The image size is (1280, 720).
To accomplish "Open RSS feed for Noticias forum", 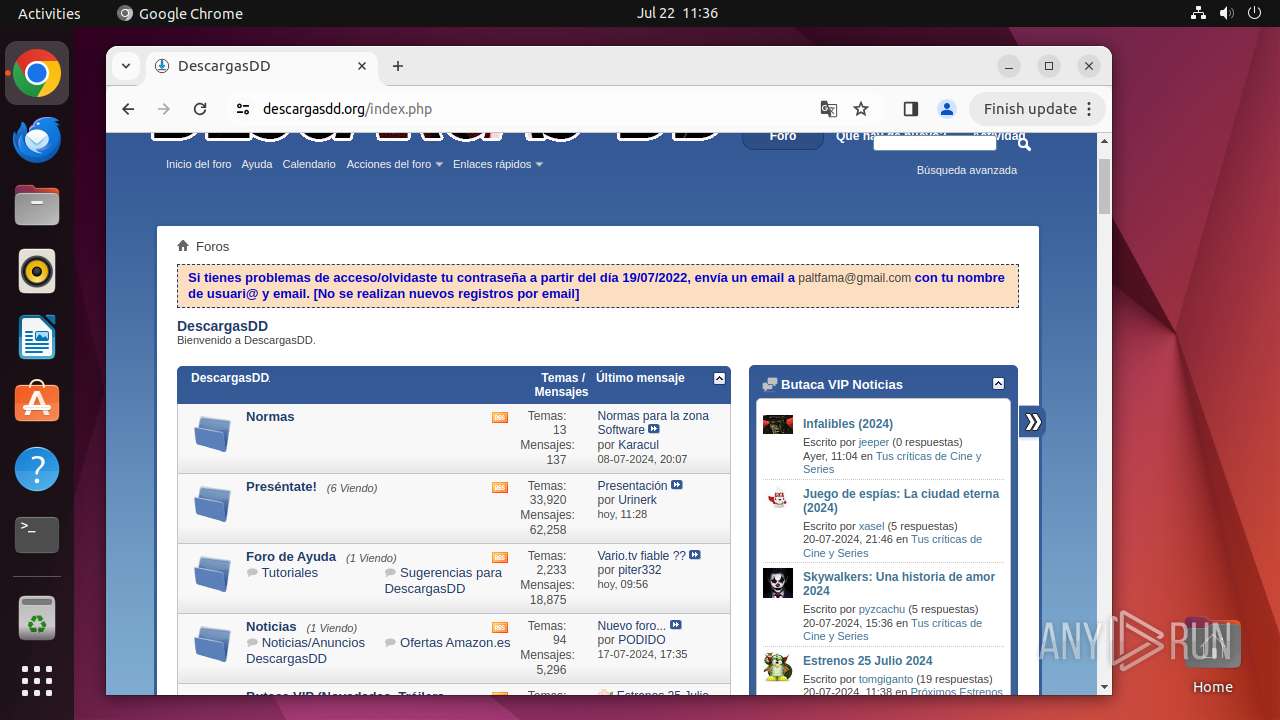I will point(500,627).
